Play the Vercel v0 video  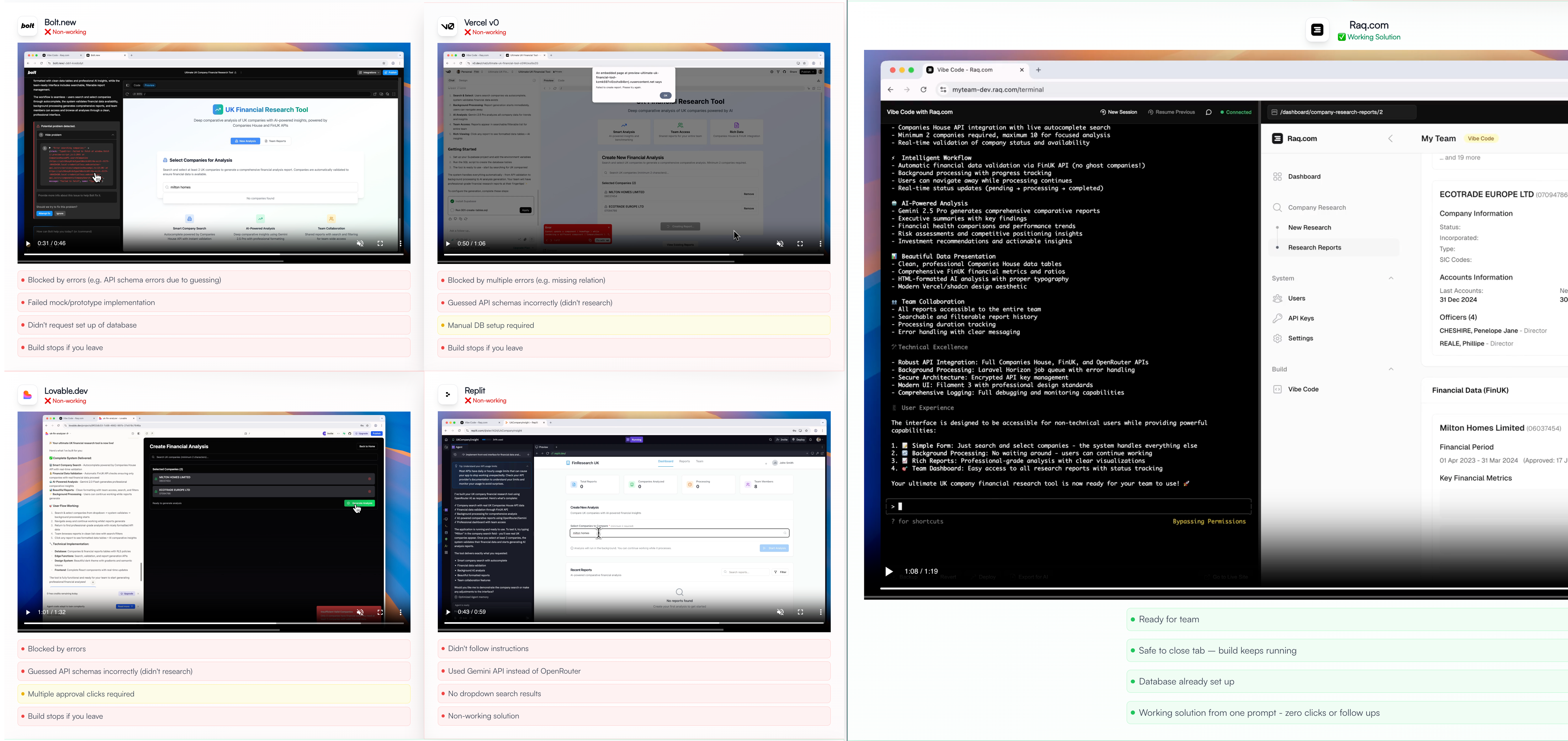[448, 244]
